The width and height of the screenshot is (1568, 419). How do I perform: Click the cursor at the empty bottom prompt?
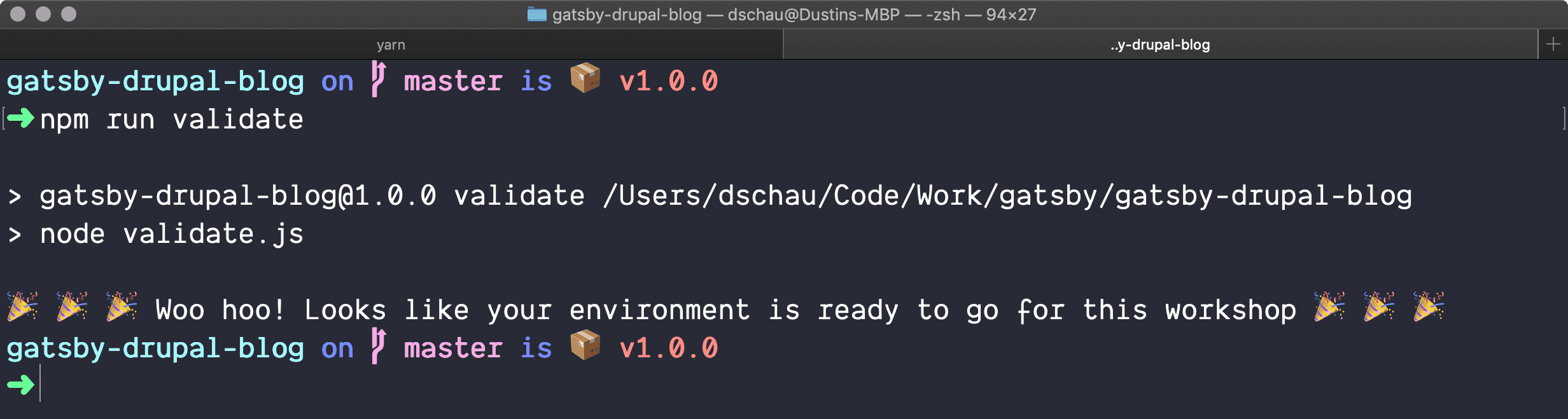[x=40, y=383]
